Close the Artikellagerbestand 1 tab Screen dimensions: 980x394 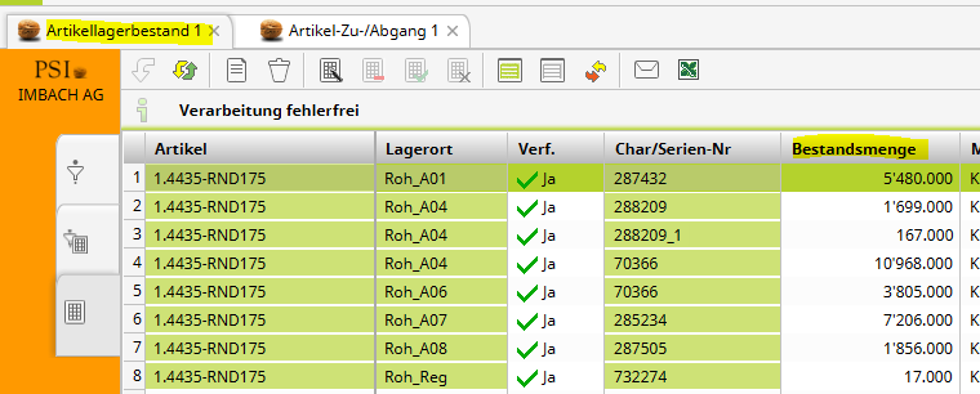[x=214, y=31]
